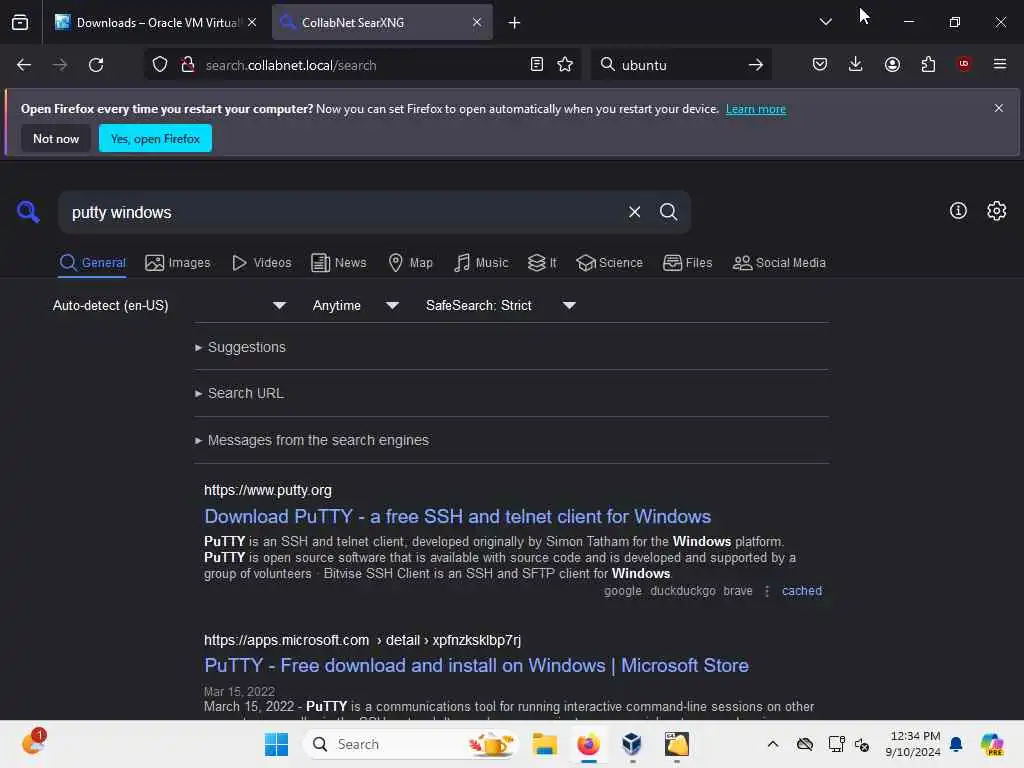Click the Not now button

point(56,138)
